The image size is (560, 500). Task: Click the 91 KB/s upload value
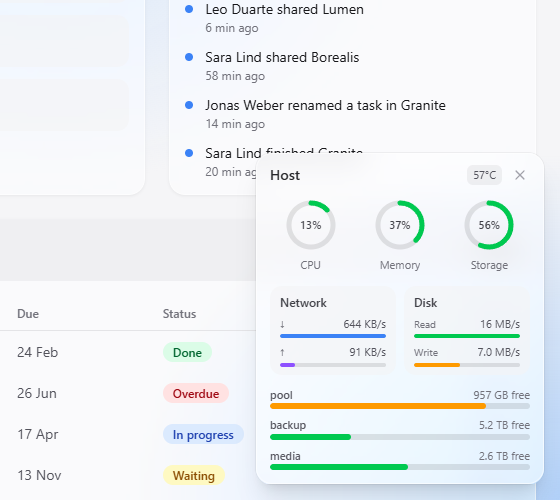(x=368, y=352)
